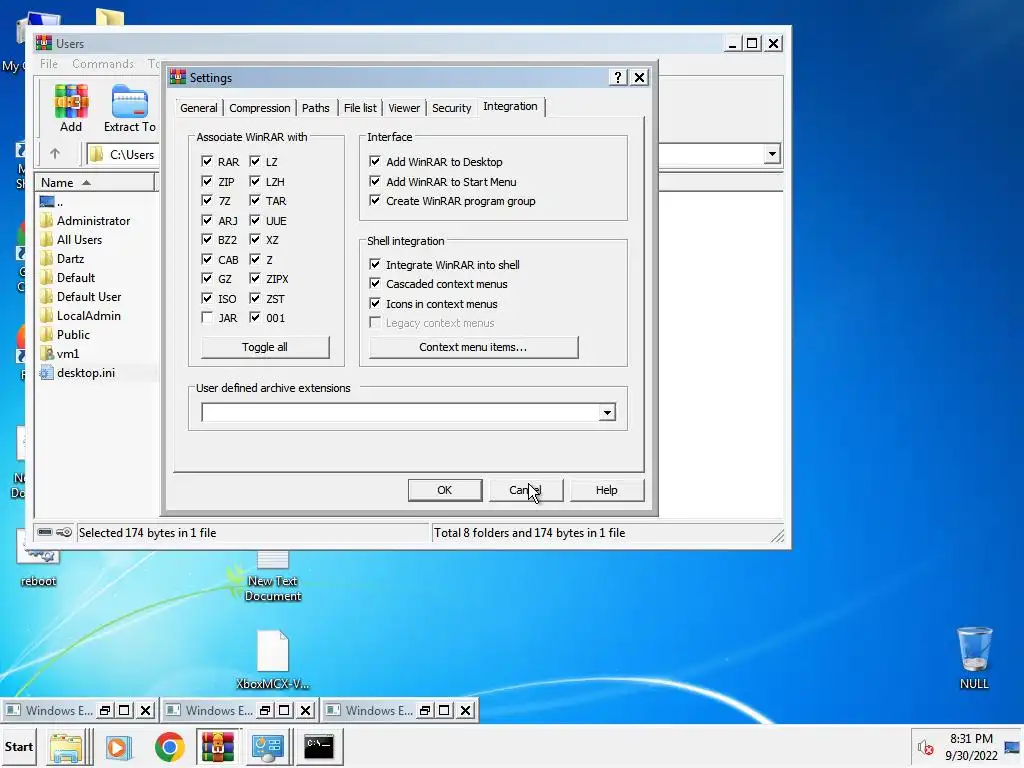
Task: Click the Help button
Action: tap(606, 490)
